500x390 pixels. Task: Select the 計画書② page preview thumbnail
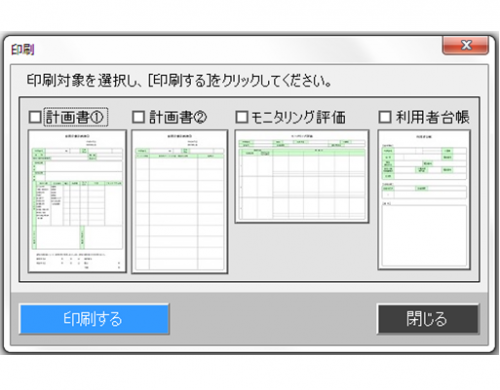180,201
